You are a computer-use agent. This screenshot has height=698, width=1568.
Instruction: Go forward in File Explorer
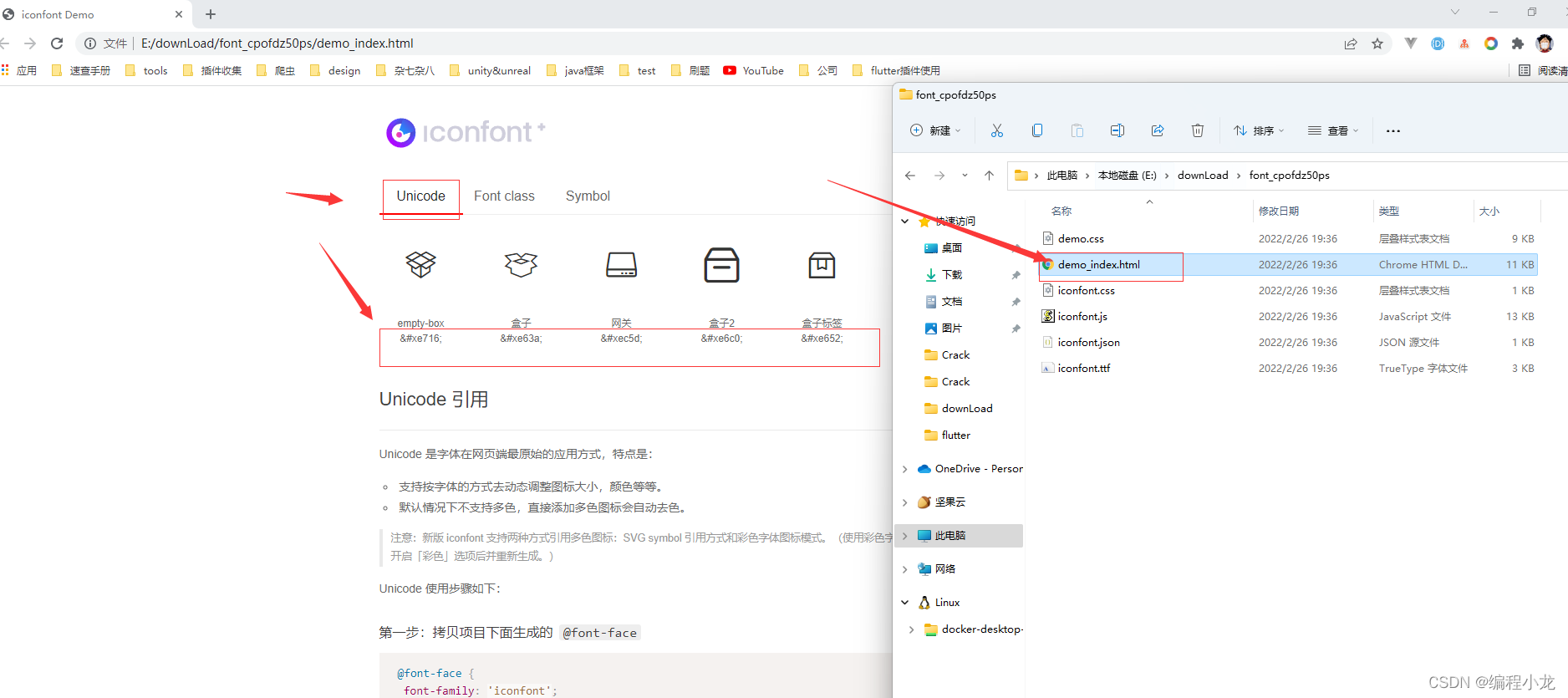(x=939, y=176)
